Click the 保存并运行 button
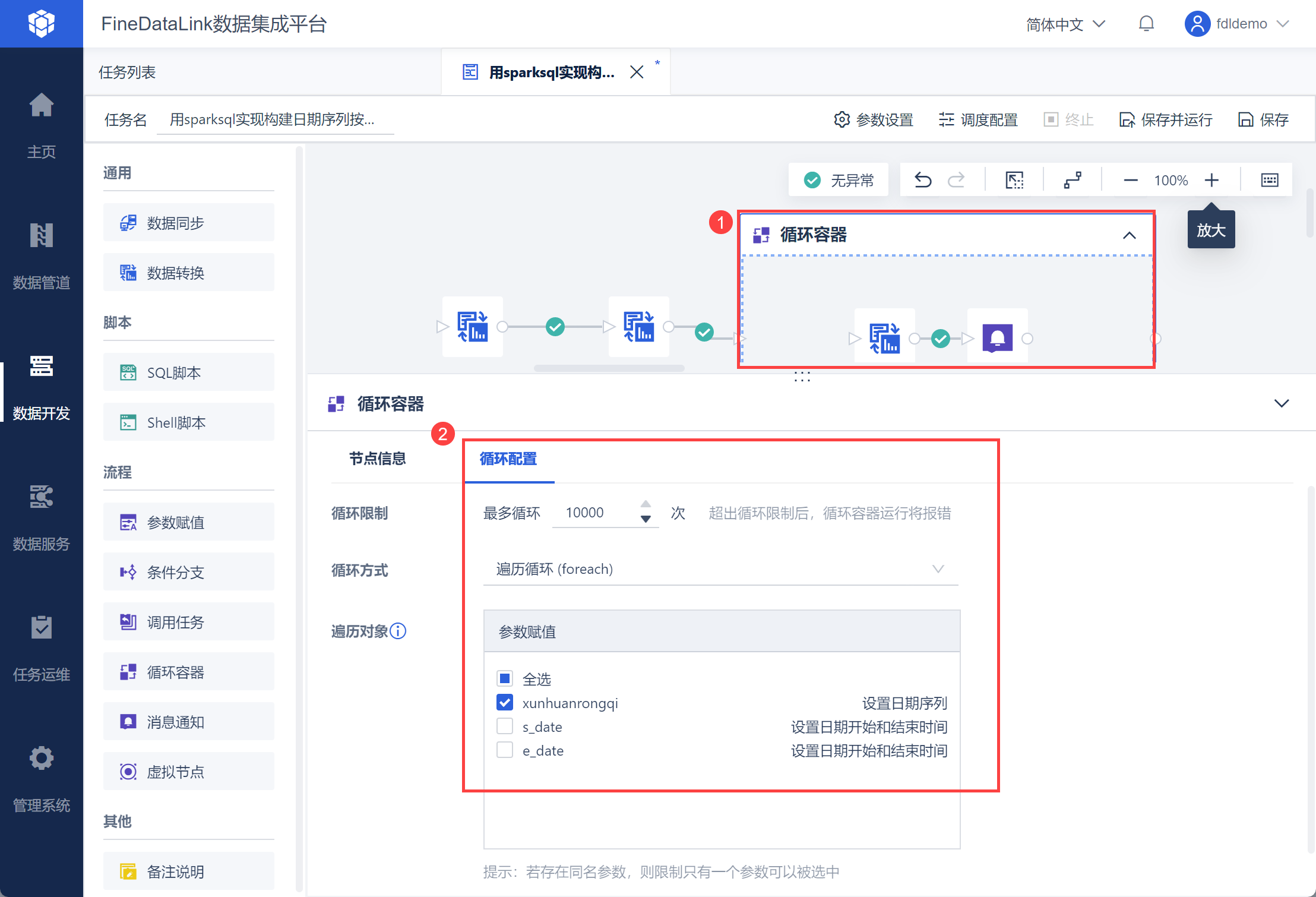This screenshot has width=1316, height=897. [x=1166, y=120]
